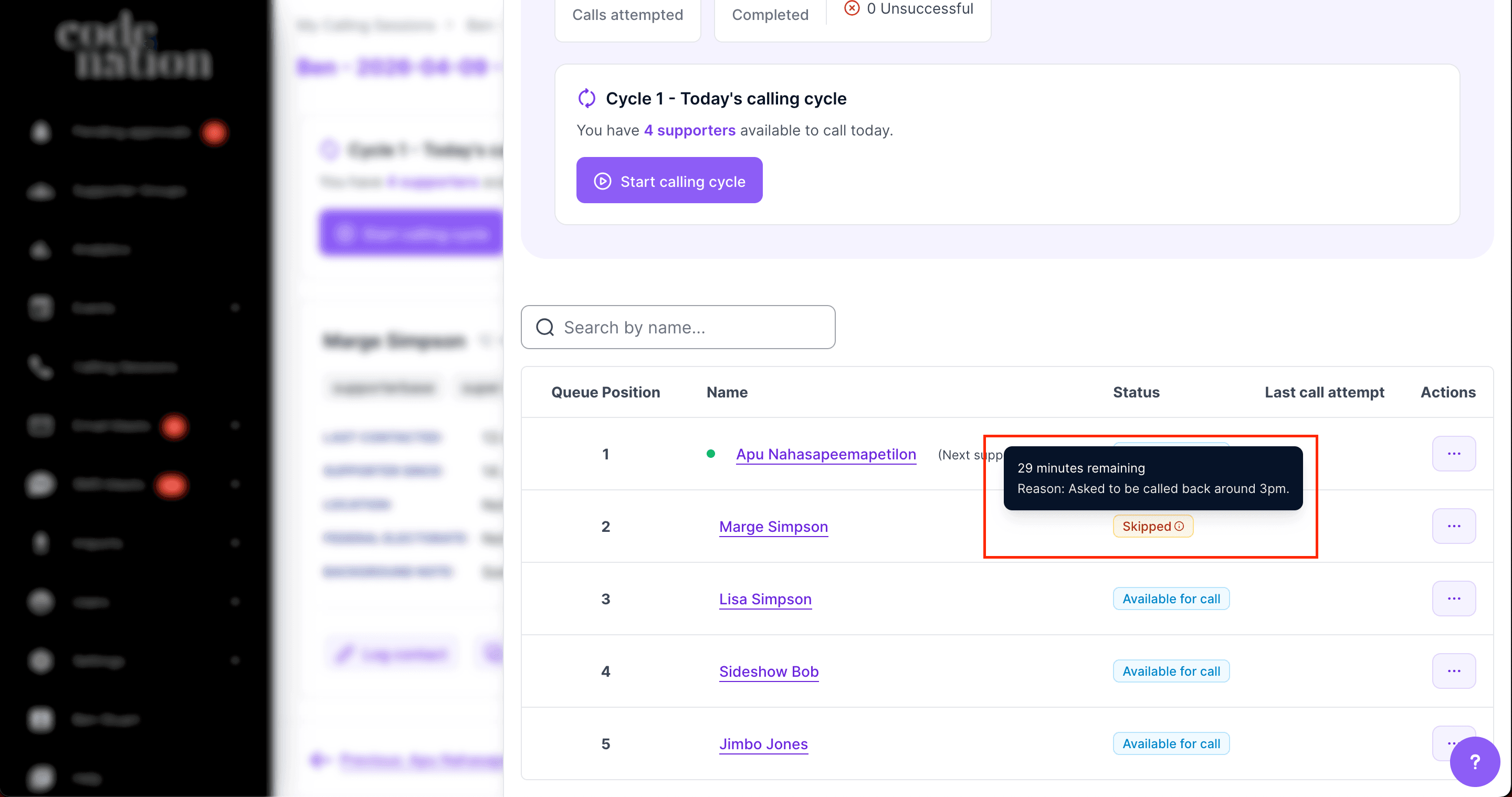Click the phone icon in blurred sidebar
The height and width of the screenshot is (797, 1512).
(x=40, y=367)
